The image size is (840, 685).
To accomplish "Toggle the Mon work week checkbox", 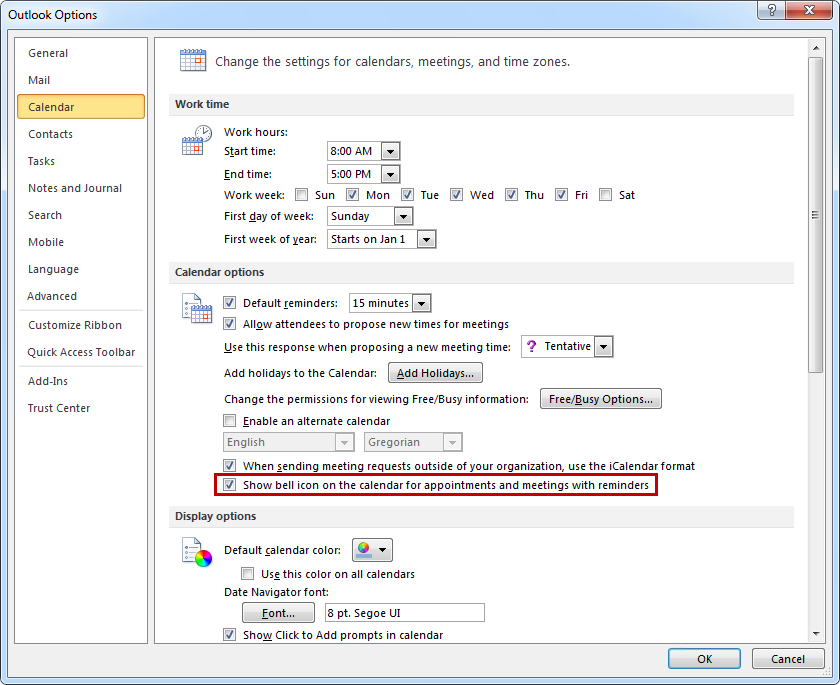I will 352,194.
